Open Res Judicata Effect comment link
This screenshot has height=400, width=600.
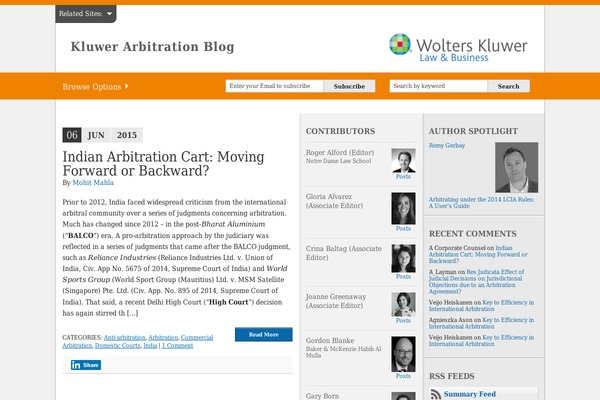[476, 282]
